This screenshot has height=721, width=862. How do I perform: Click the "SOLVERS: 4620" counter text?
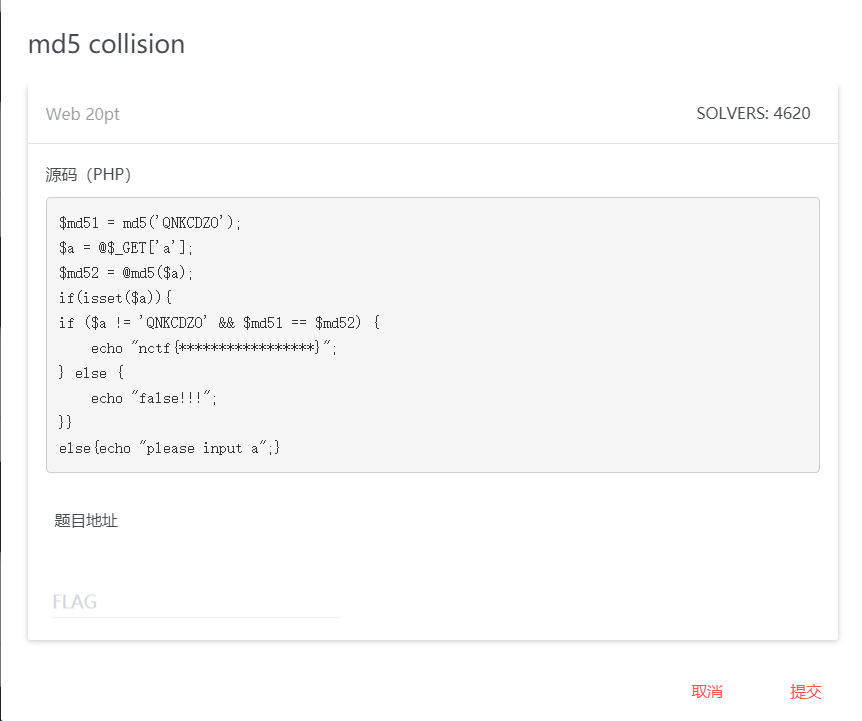753,113
